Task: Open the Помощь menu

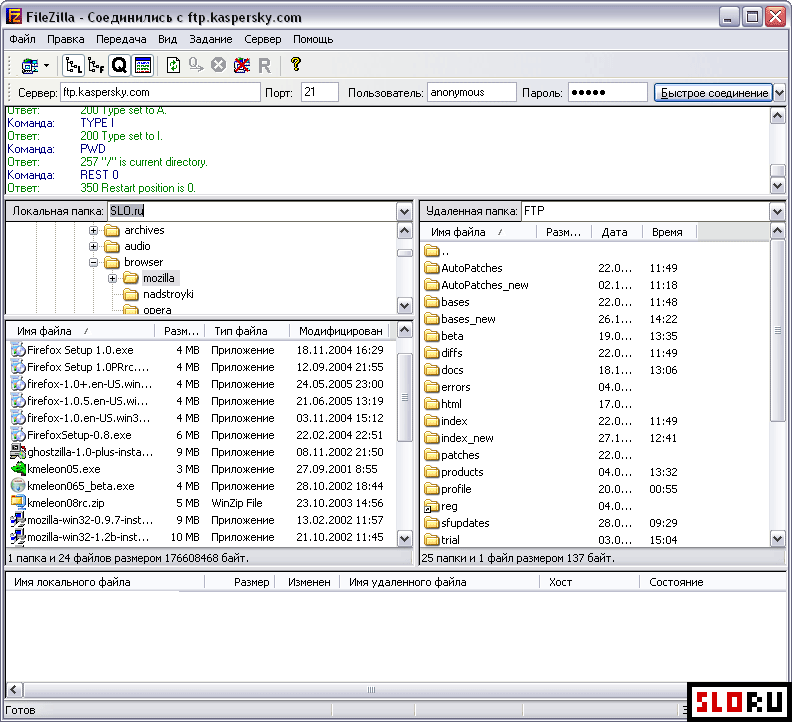Action: 313,39
